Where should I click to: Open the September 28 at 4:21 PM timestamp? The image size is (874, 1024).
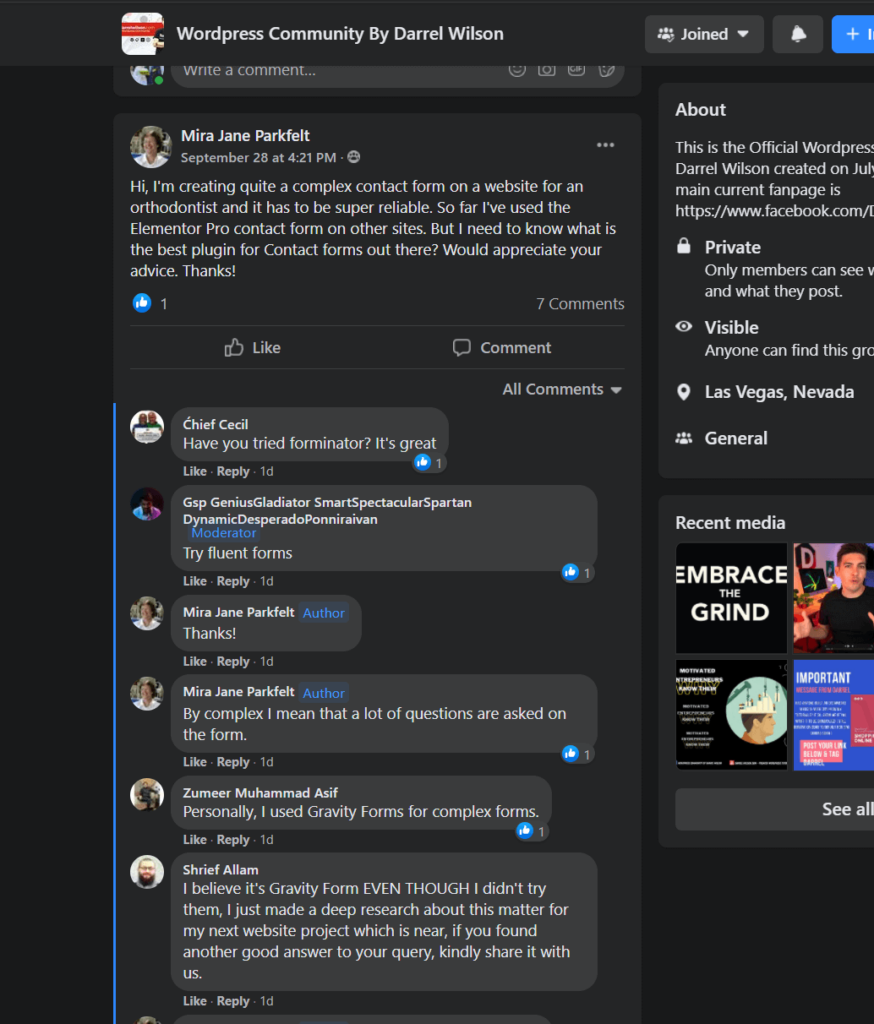(259, 157)
